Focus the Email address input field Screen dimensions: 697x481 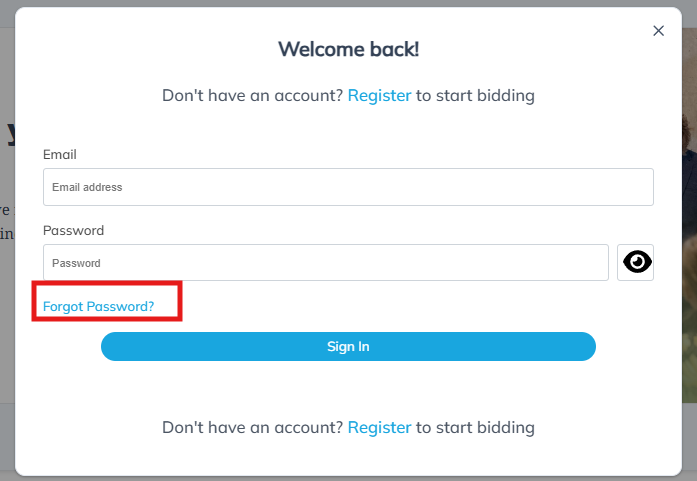click(x=348, y=187)
